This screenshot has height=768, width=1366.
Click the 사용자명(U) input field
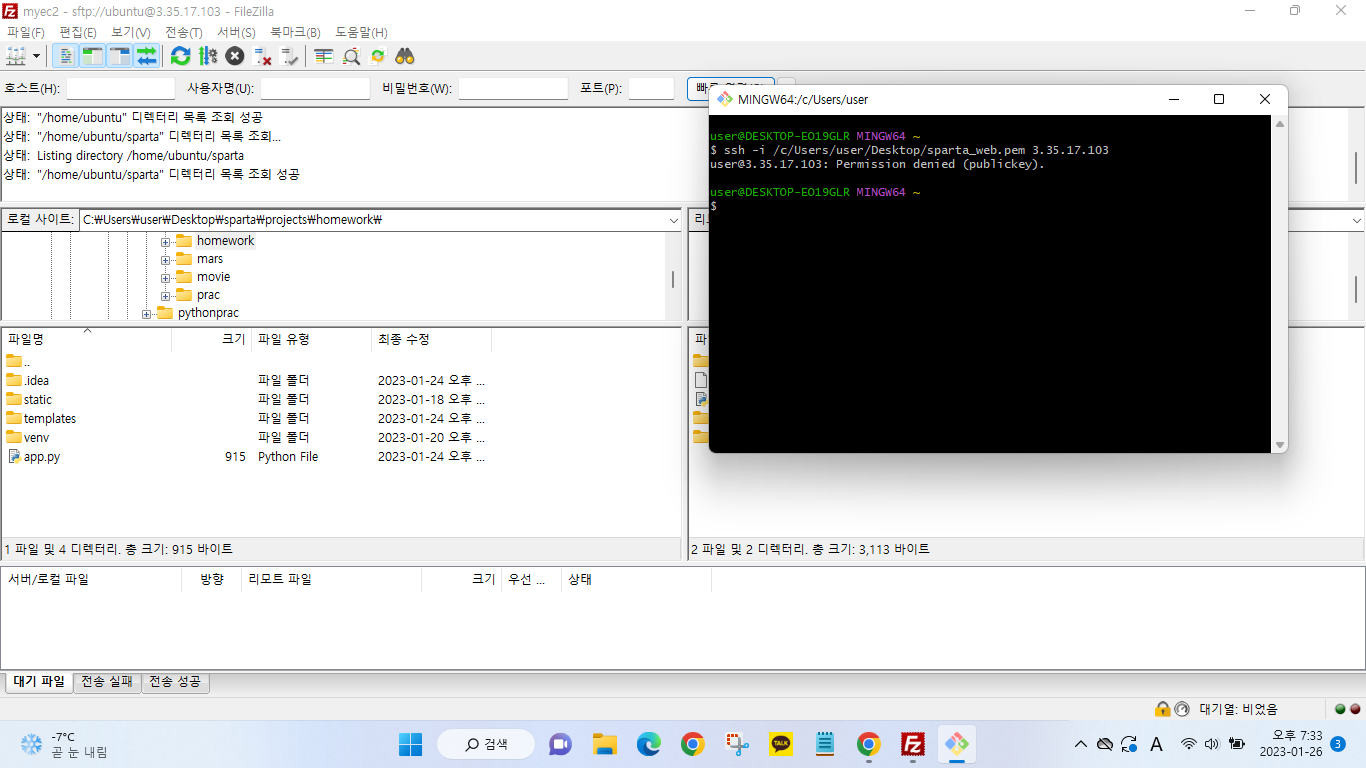click(315, 88)
